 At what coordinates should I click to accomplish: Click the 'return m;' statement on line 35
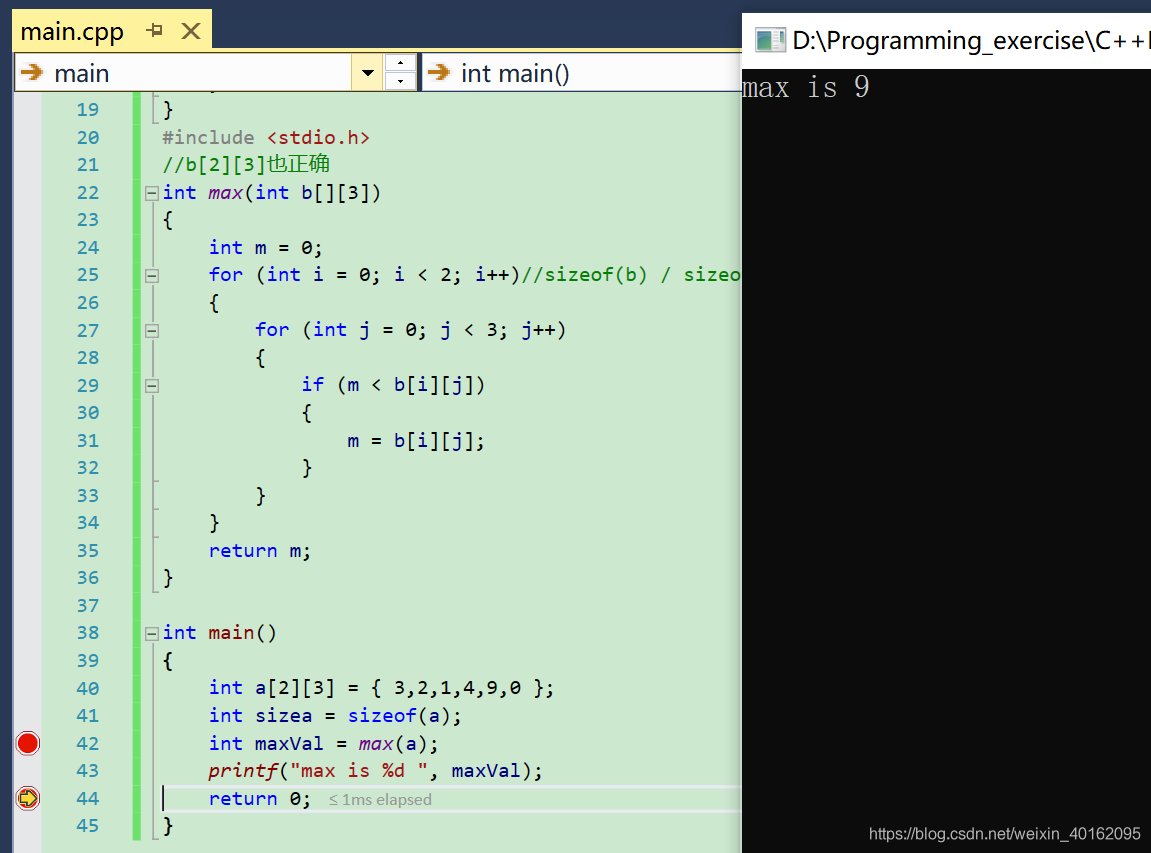259,551
